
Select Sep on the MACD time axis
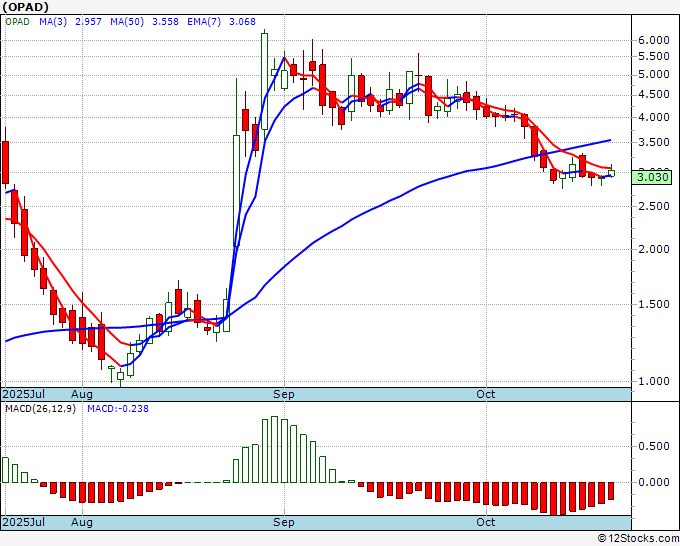(x=284, y=522)
